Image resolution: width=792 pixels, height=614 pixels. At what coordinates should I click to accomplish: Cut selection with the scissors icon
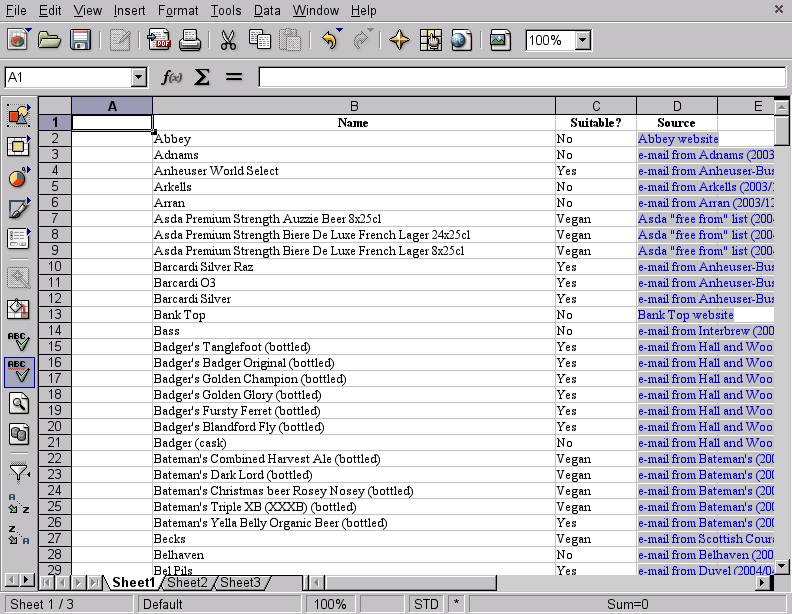[228, 40]
